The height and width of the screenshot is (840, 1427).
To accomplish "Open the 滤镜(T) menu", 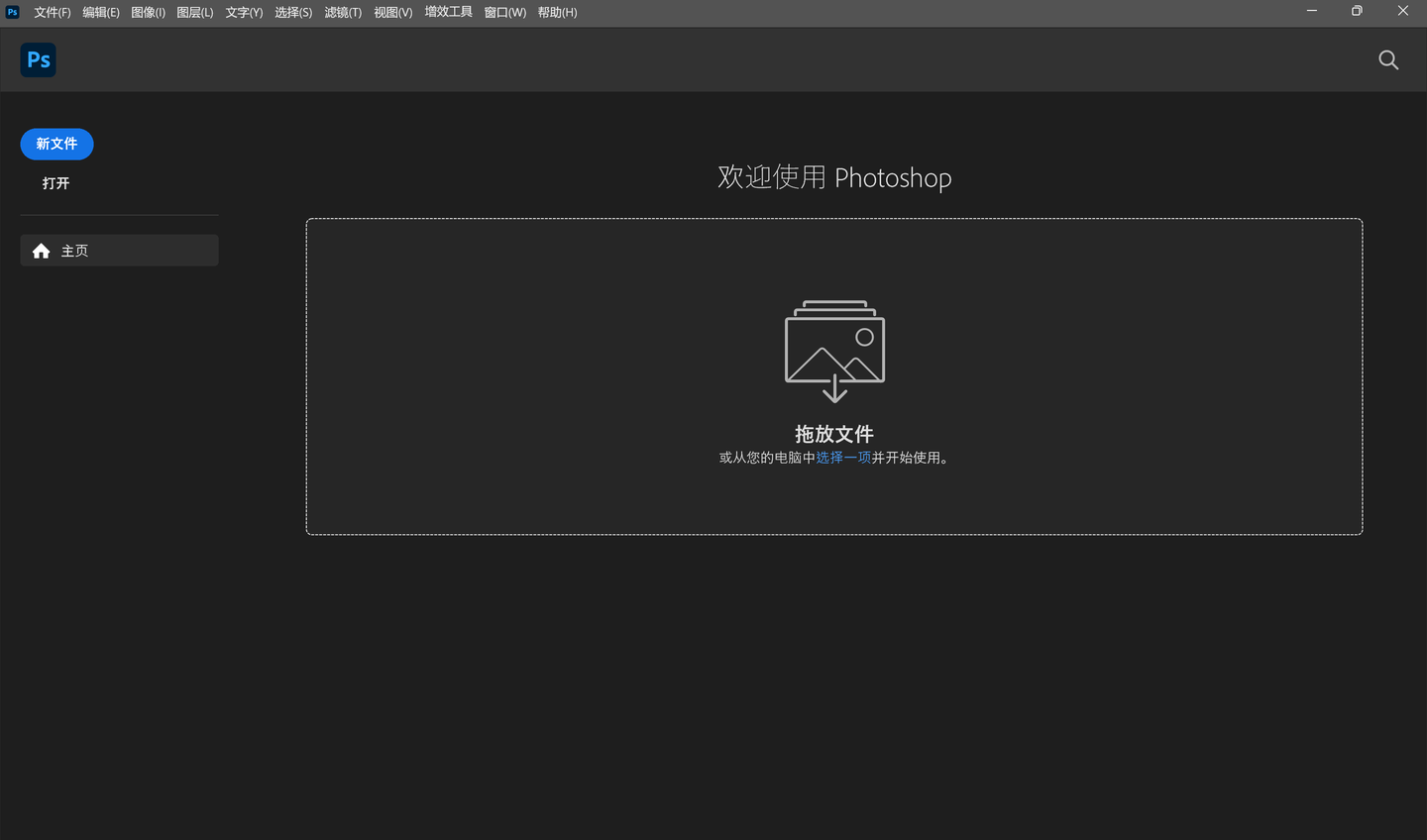I will click(x=343, y=12).
